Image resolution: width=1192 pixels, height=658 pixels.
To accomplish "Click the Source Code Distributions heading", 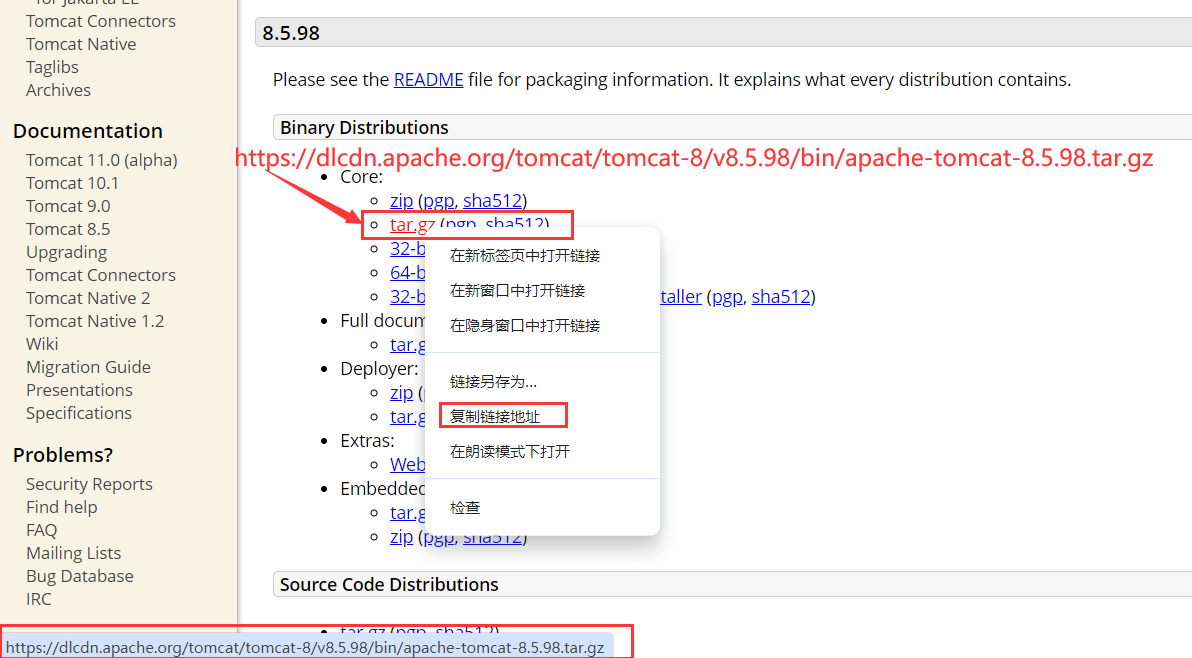I will pos(388,584).
